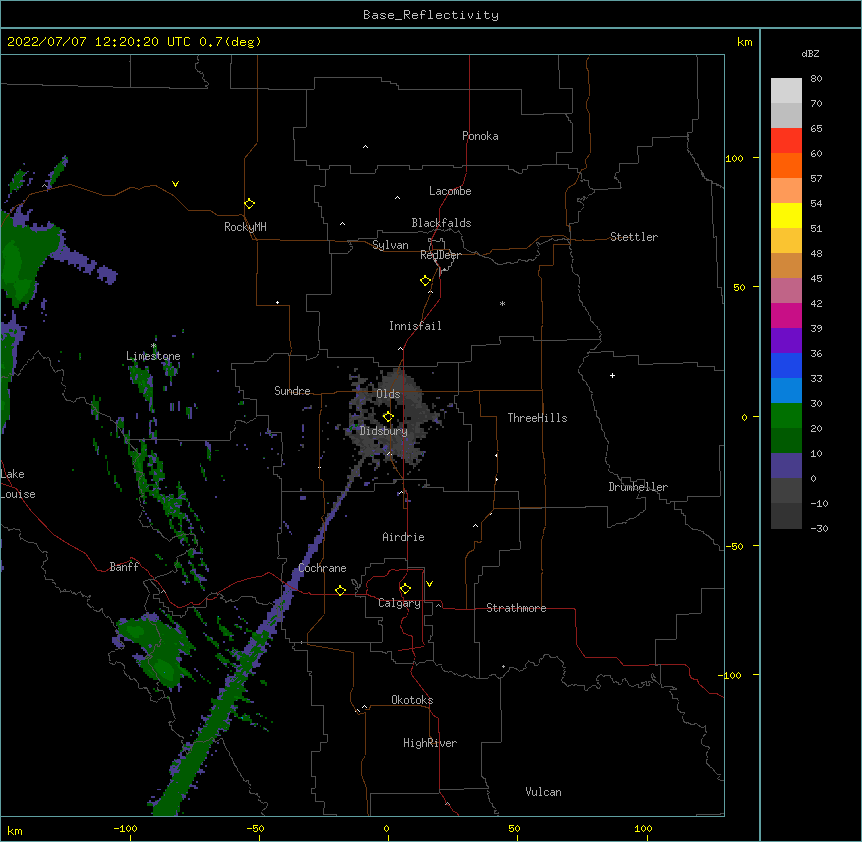Viewport: 862px width, 842px height.
Task: Select the yellow diamond marker below Cochrane label
Action: pos(340,590)
